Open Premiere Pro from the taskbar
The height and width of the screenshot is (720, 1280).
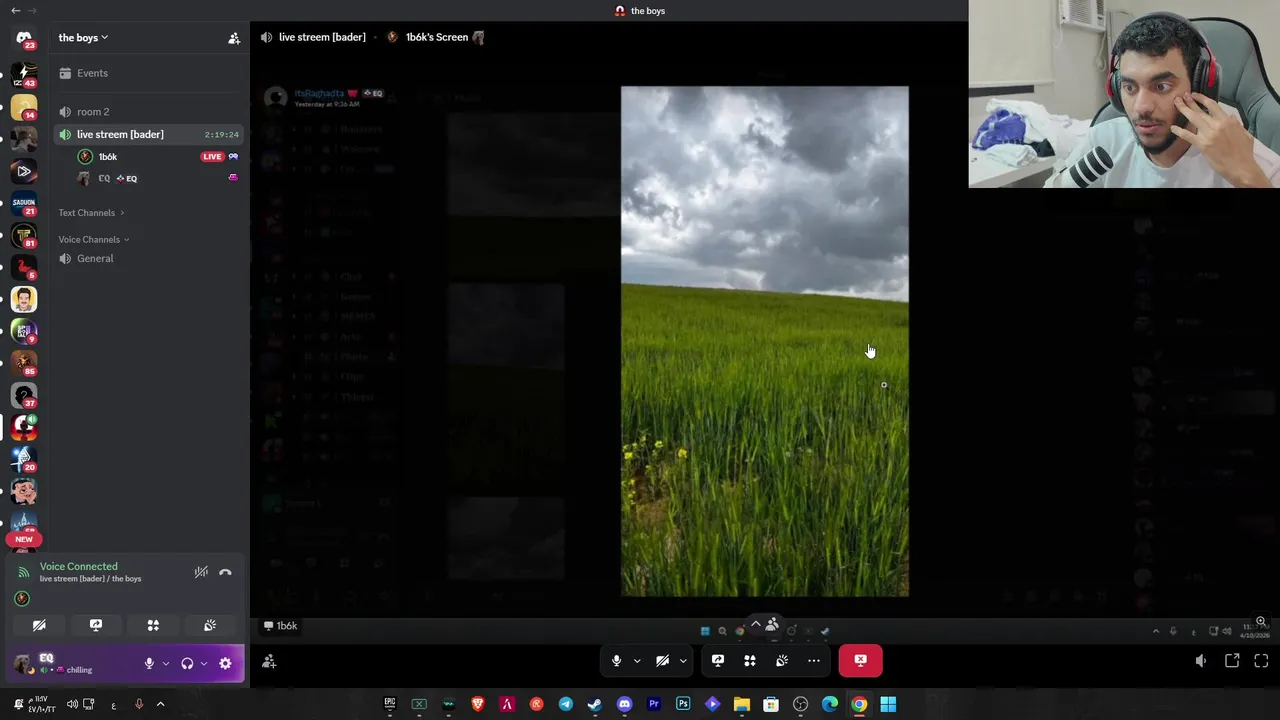(654, 704)
